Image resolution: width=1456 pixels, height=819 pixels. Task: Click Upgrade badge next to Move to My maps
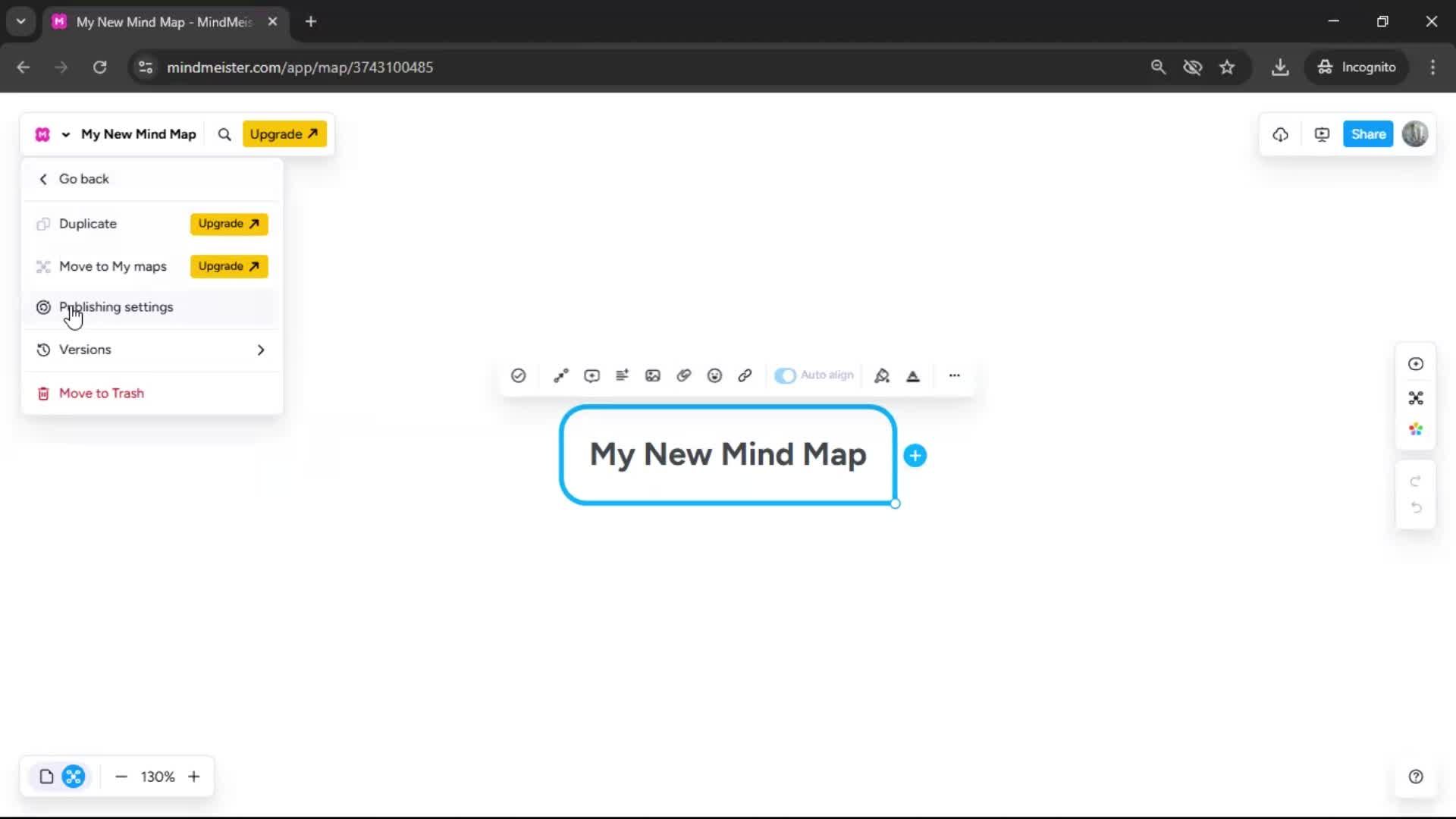tap(229, 266)
